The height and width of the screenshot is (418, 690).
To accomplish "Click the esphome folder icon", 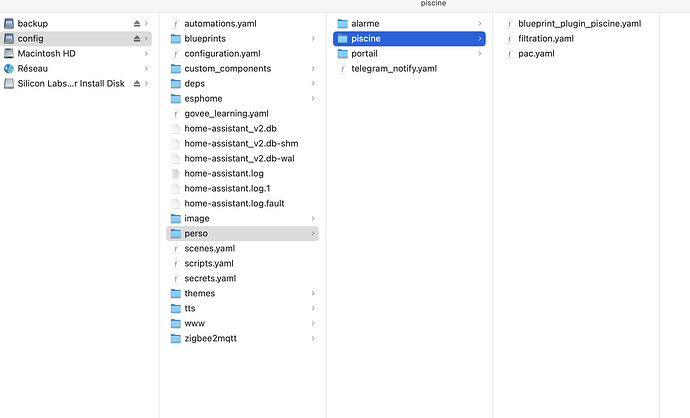I will pos(176,99).
